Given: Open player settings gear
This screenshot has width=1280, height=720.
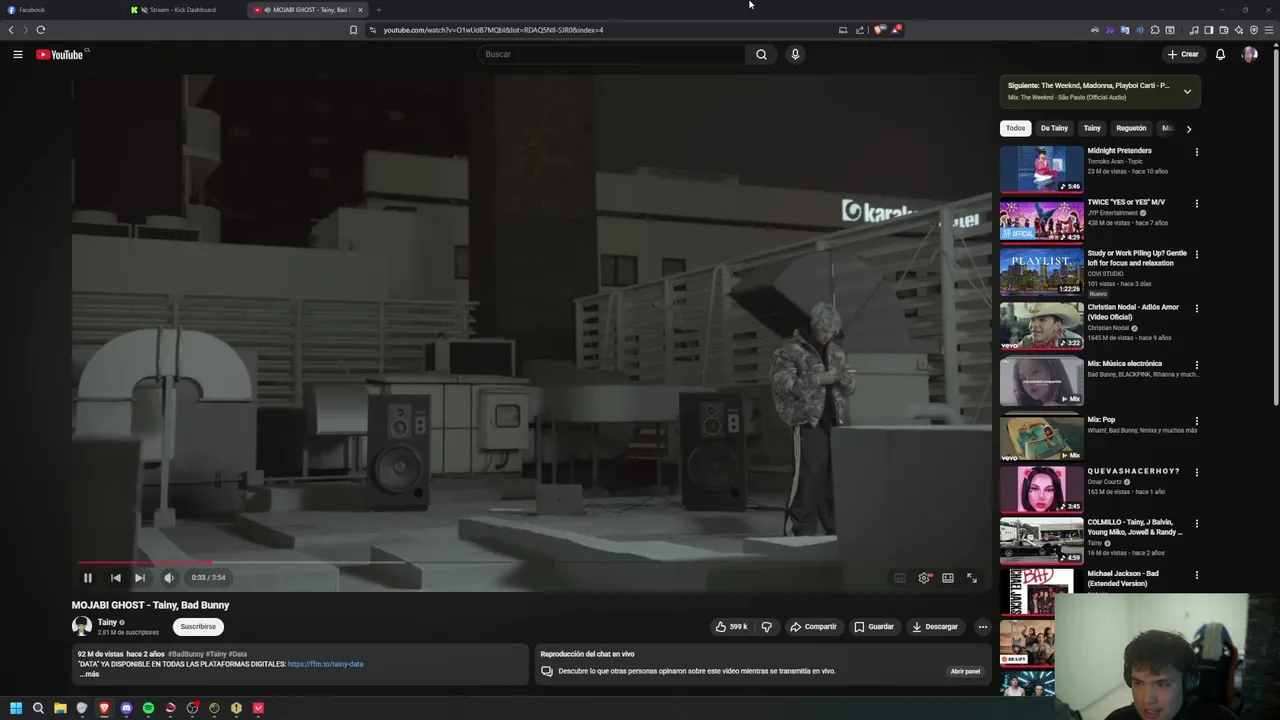Looking at the screenshot, I should coord(924,578).
